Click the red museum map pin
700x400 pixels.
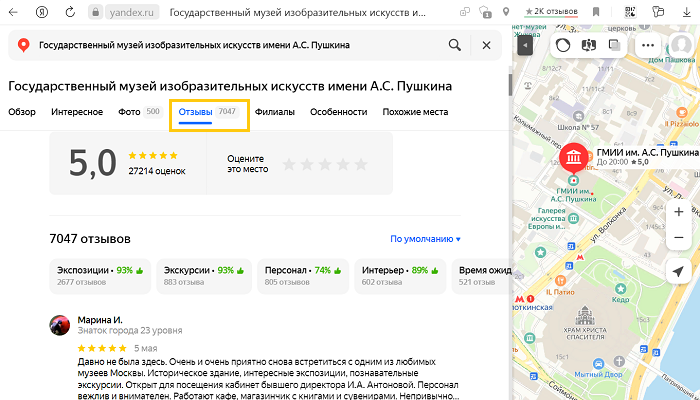point(574,158)
